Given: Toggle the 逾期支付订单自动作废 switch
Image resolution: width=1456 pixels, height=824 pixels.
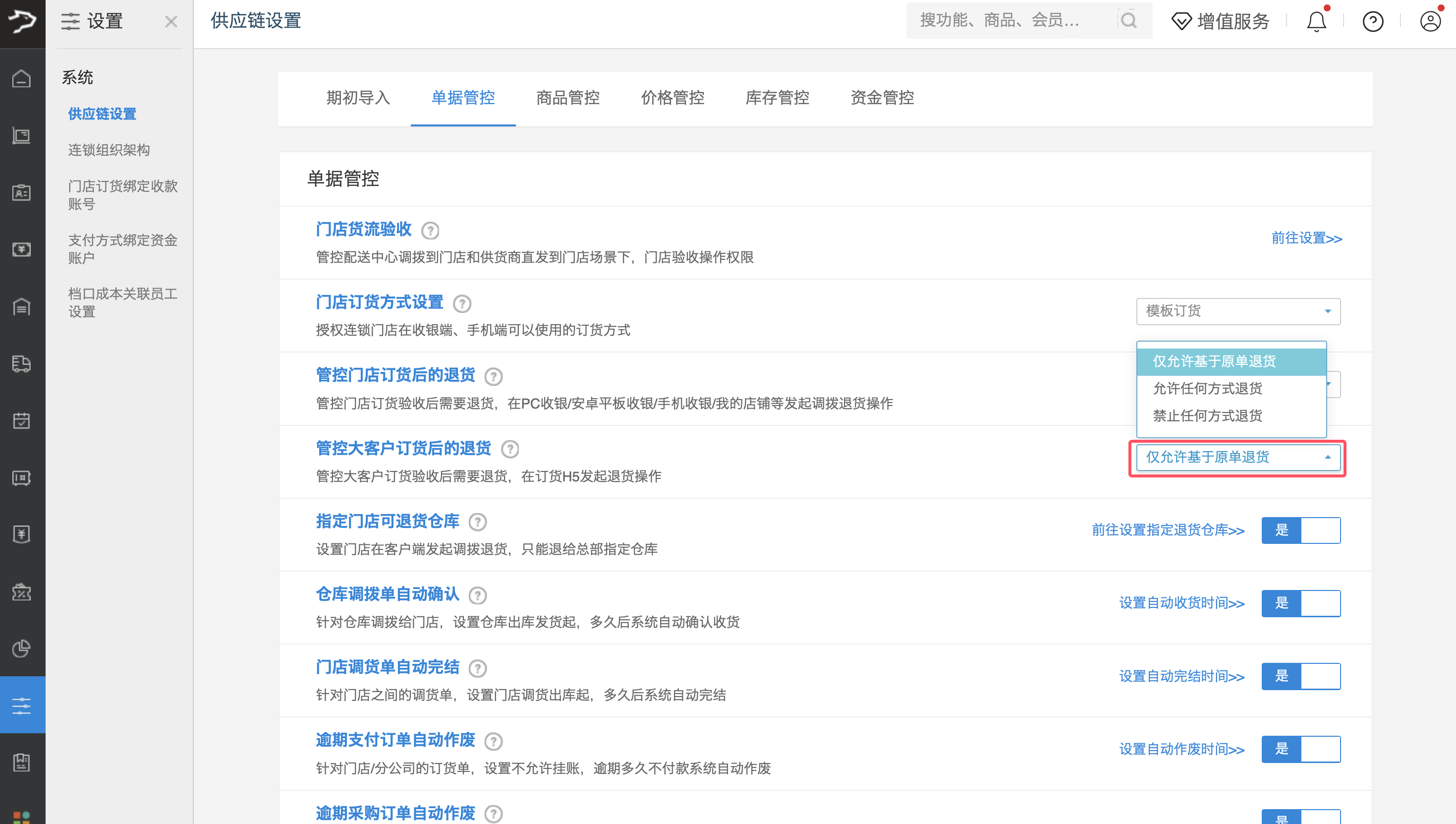Looking at the screenshot, I should 1300,749.
